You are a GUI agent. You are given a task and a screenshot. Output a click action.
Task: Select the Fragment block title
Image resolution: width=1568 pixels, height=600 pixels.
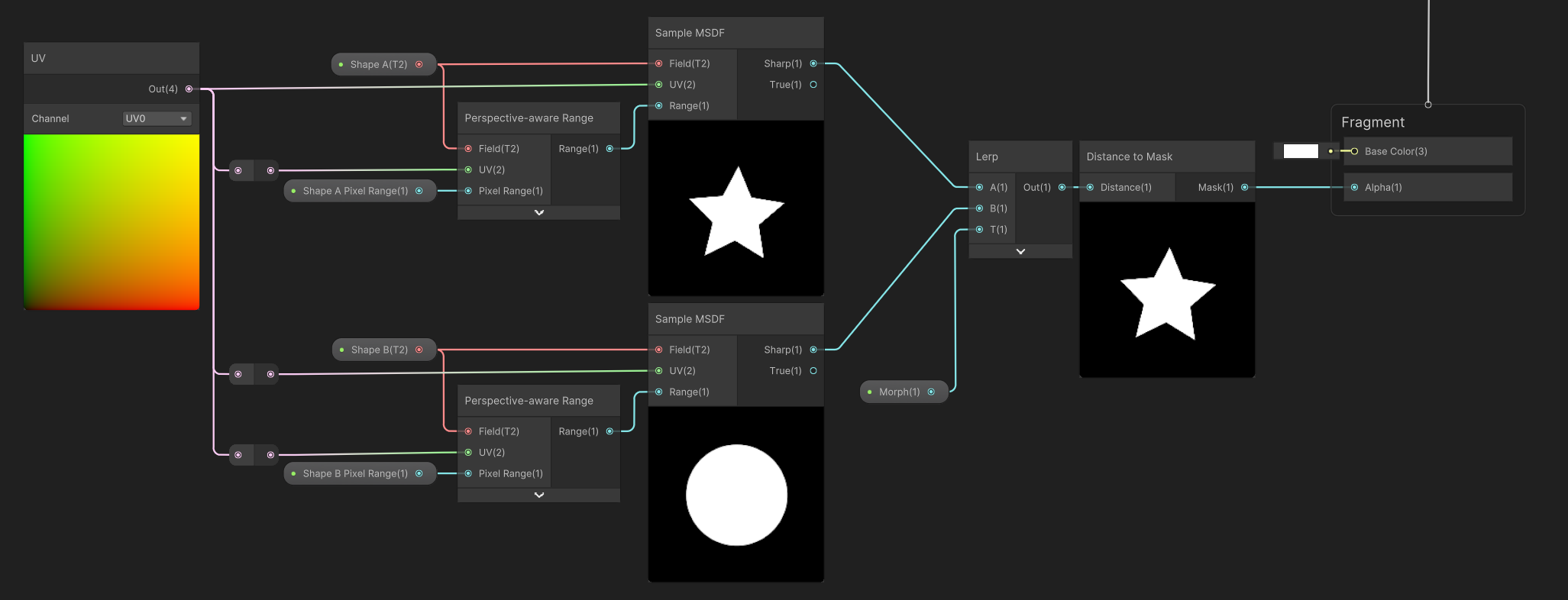click(1372, 122)
